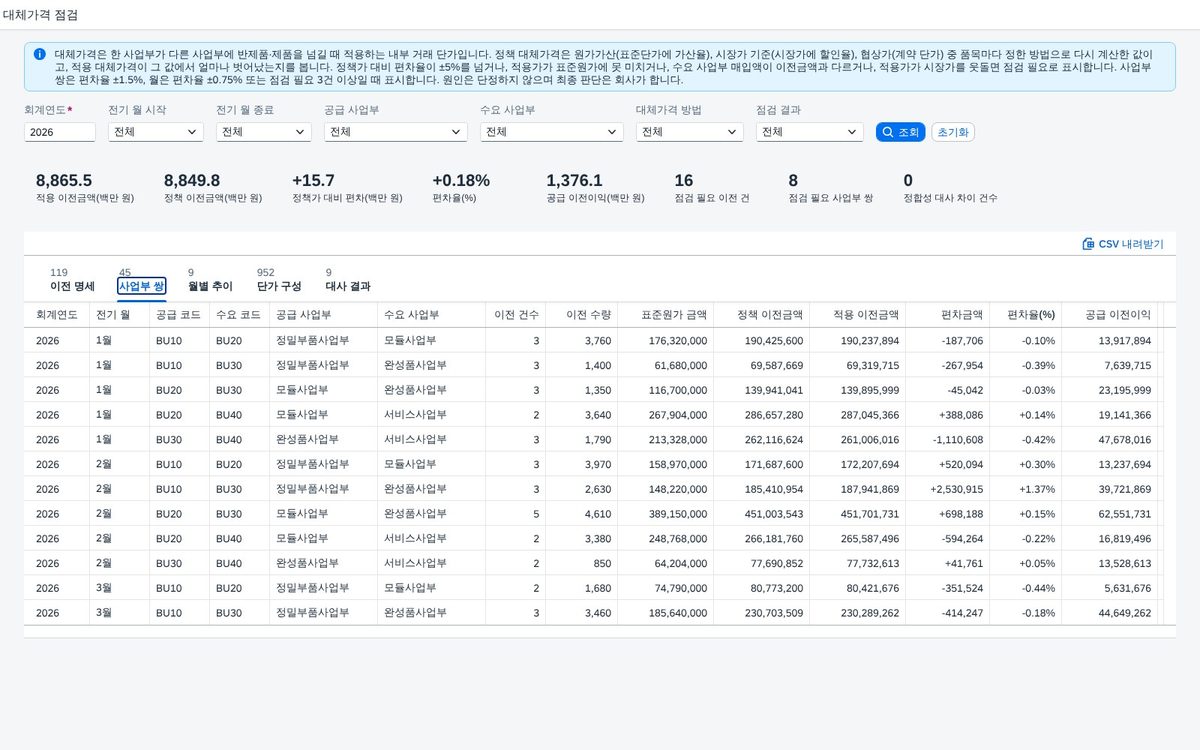
Task: Click the 초기화 reset button
Action: point(953,132)
